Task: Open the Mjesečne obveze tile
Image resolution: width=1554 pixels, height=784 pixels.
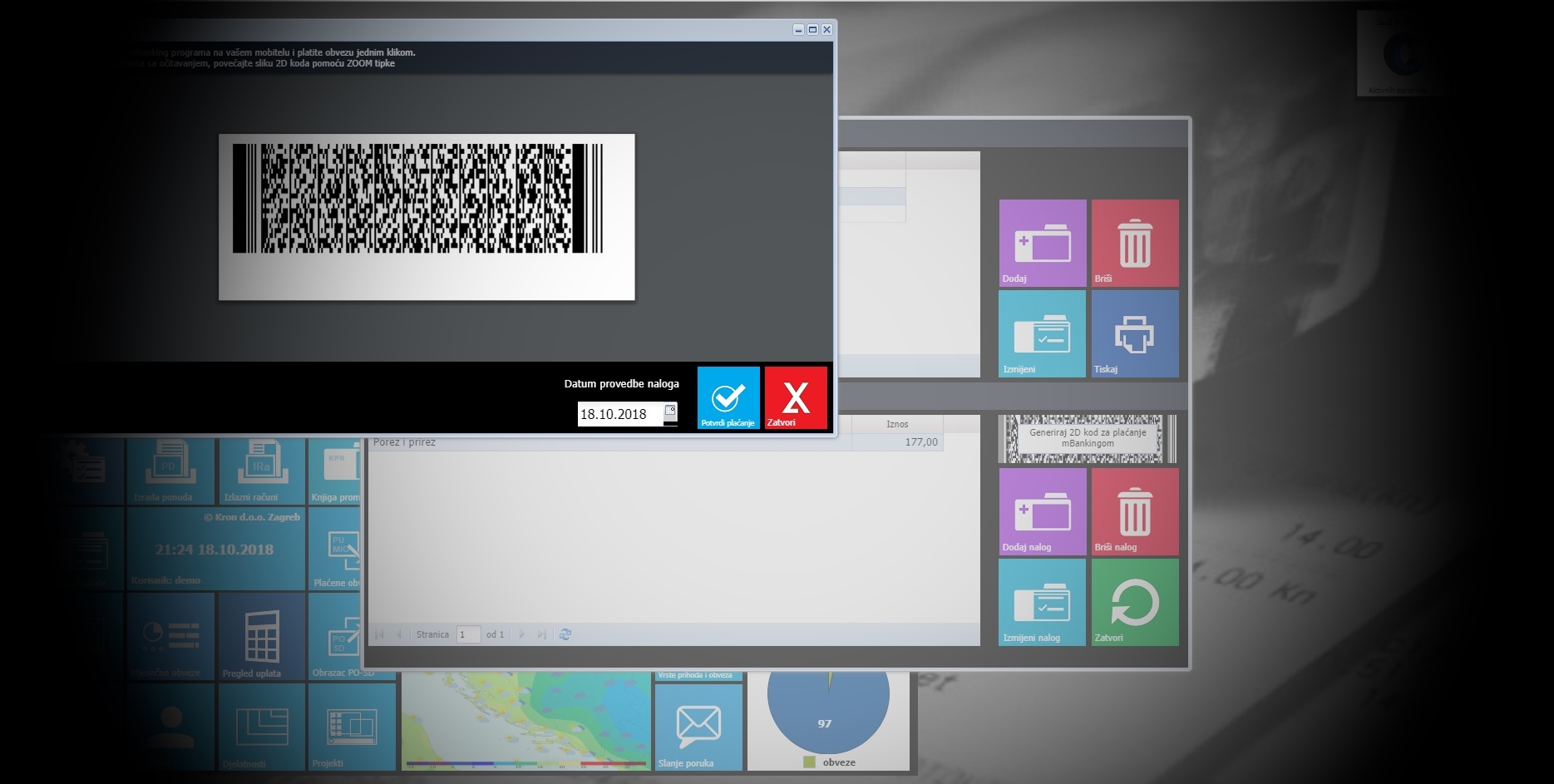Action: 171,637
